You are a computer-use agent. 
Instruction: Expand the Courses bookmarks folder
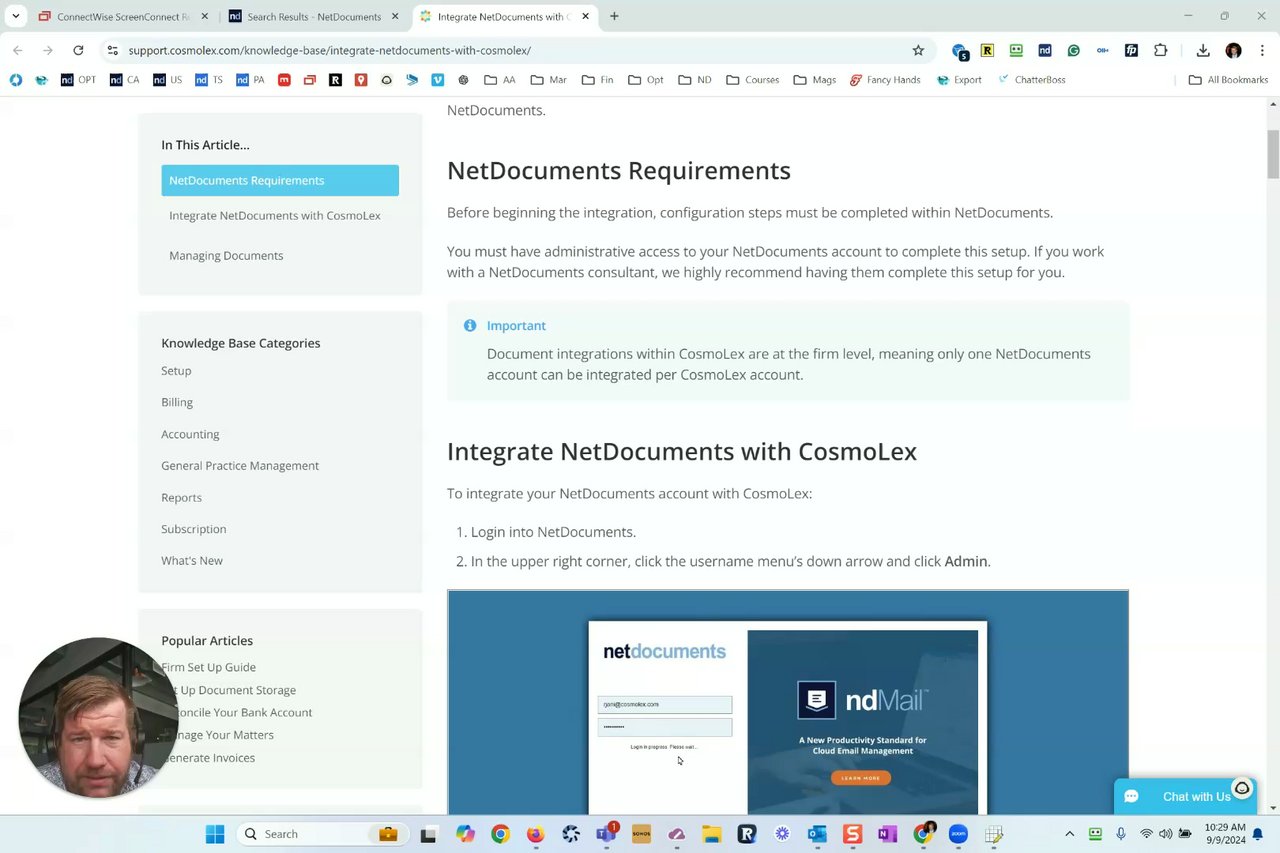[753, 80]
